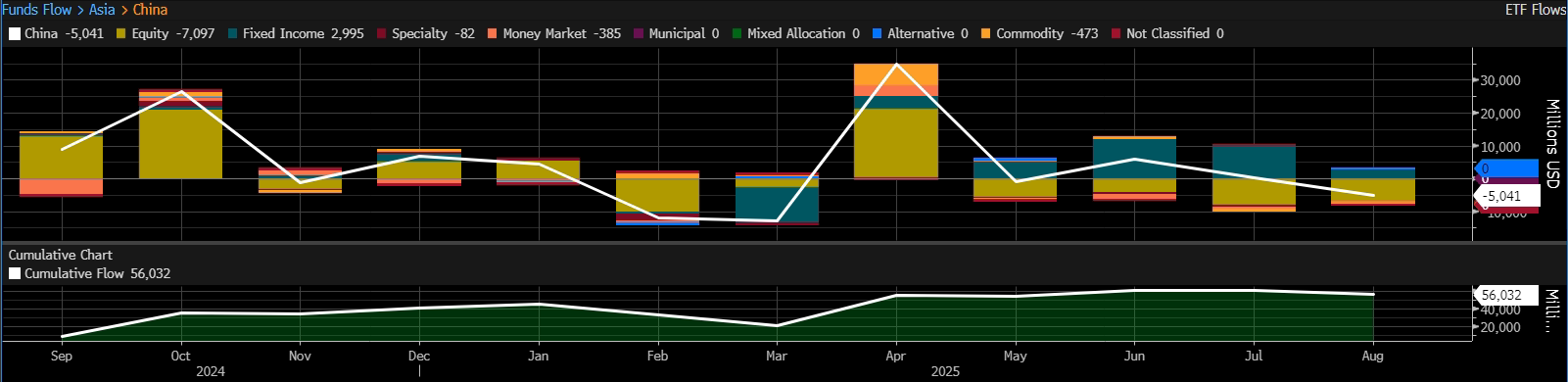Select the Feb month axis label
This screenshot has height=382, width=1568.
657,356
